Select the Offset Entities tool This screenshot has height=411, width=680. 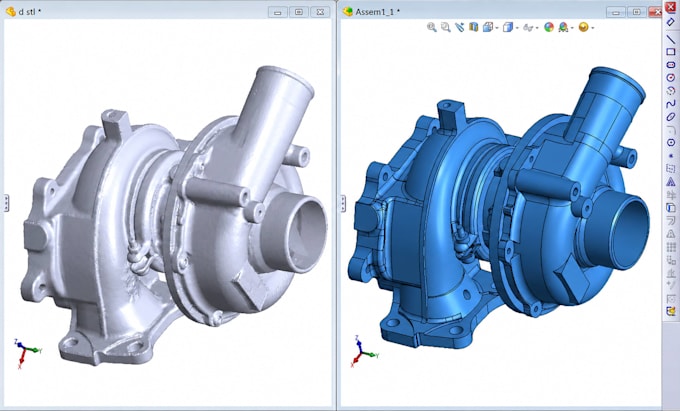pyautogui.click(x=671, y=221)
